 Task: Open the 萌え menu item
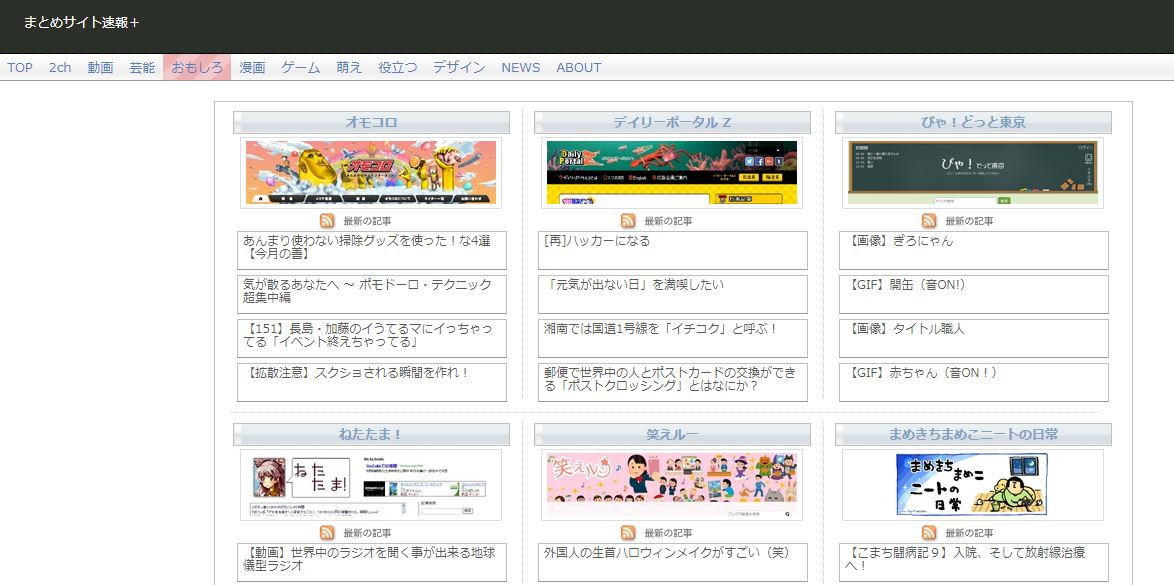click(x=350, y=67)
